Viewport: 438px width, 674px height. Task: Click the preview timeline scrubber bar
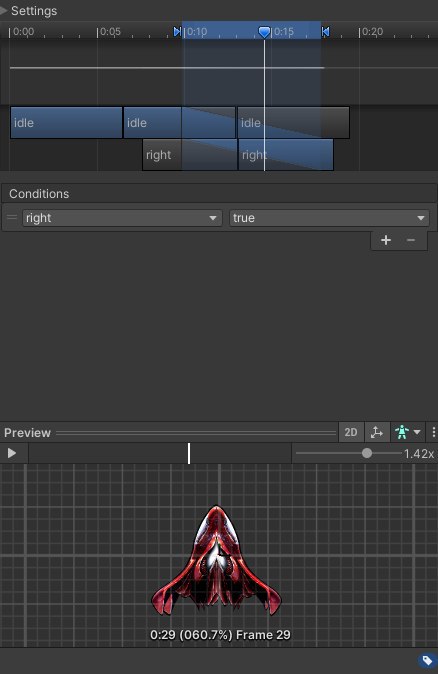[160, 453]
